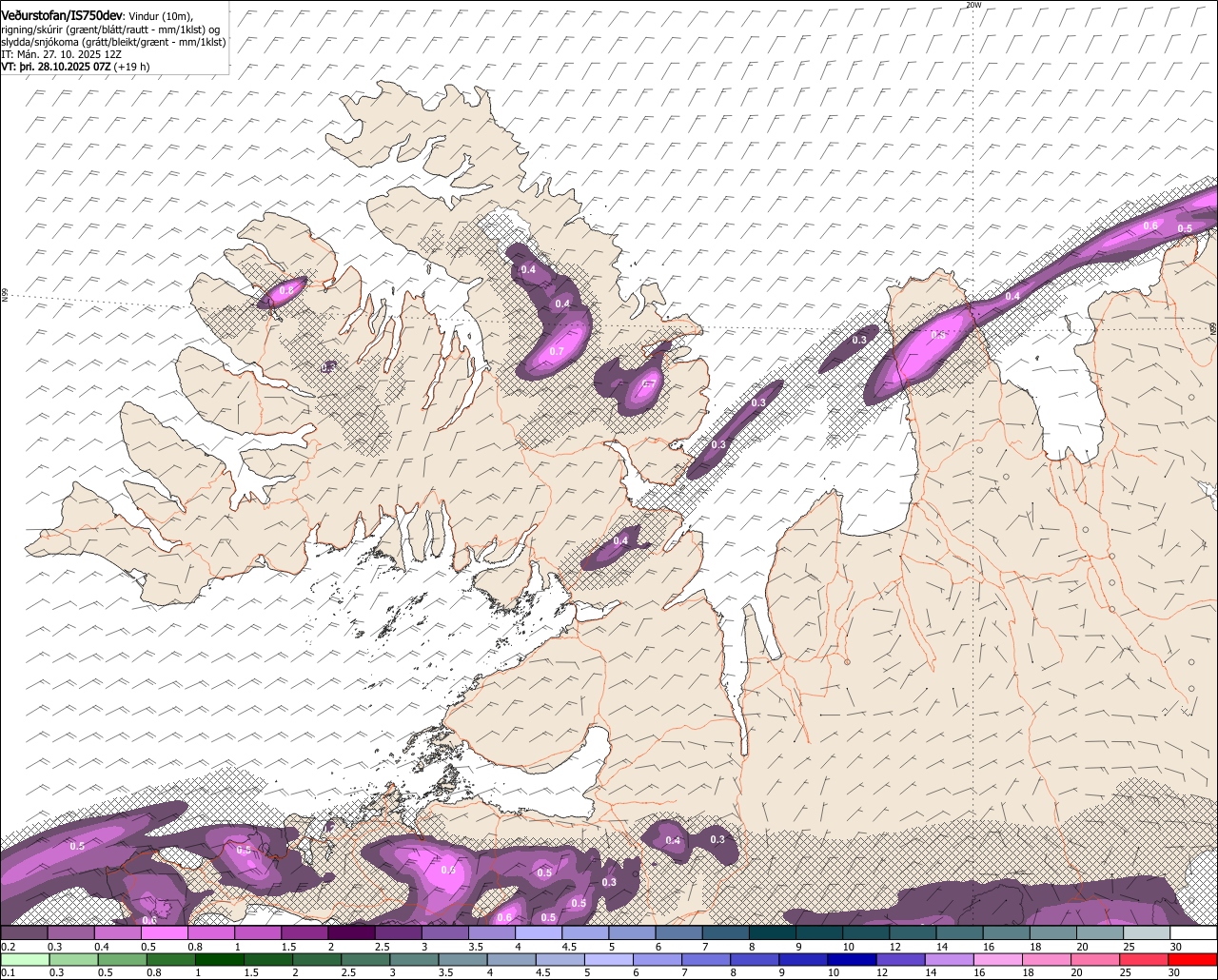Click the Veðurstofan/IS750dev title text
This screenshot has height=980, width=1218.
pyautogui.click(x=61, y=16)
